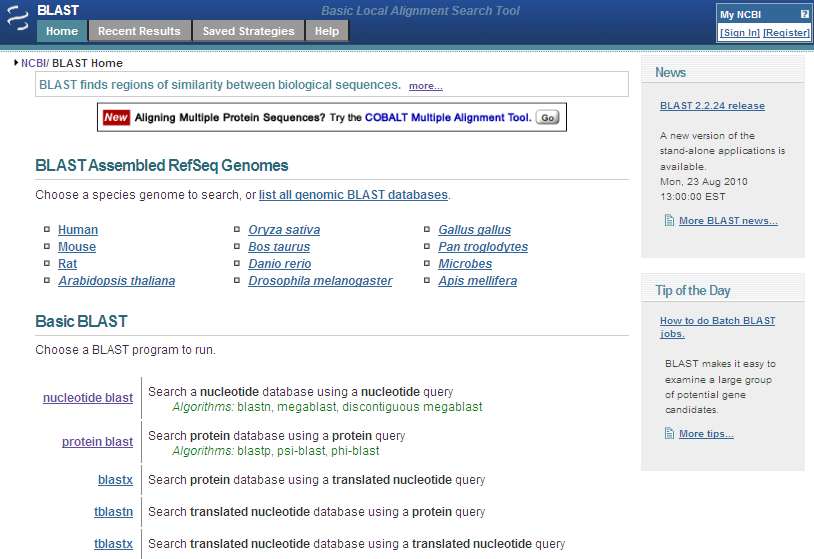Select the Rat genome link
This screenshot has width=814, height=559.
(x=67, y=264)
